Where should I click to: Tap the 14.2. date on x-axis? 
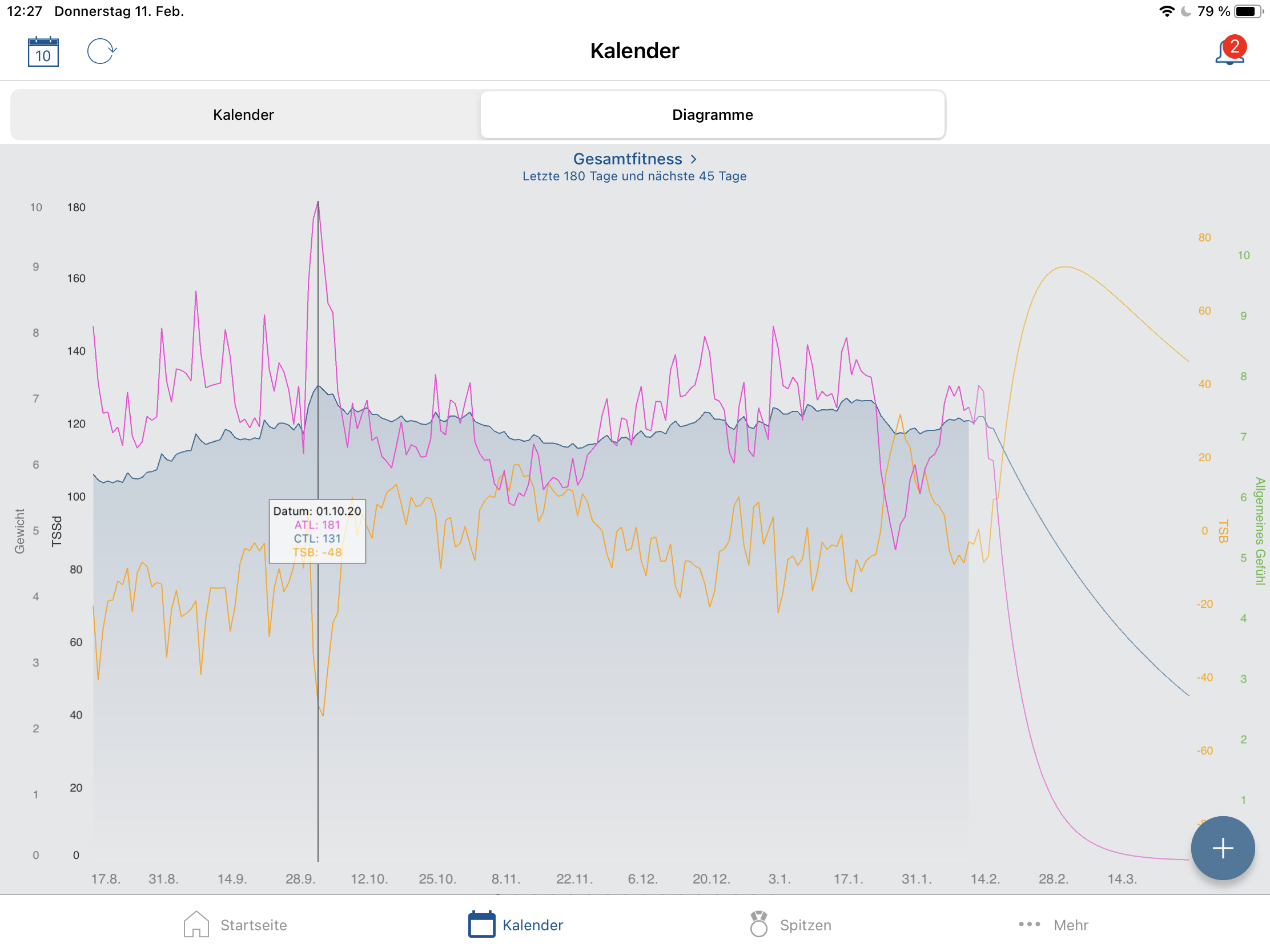click(984, 879)
